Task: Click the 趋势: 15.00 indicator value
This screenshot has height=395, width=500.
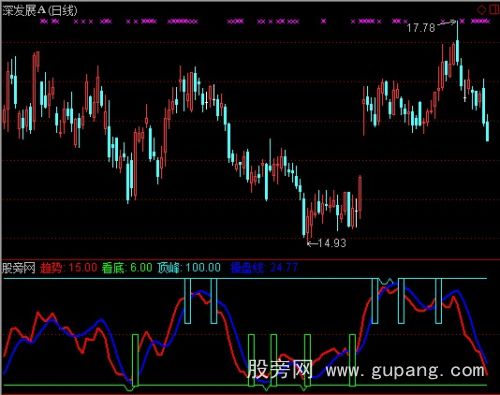Action: (69, 268)
